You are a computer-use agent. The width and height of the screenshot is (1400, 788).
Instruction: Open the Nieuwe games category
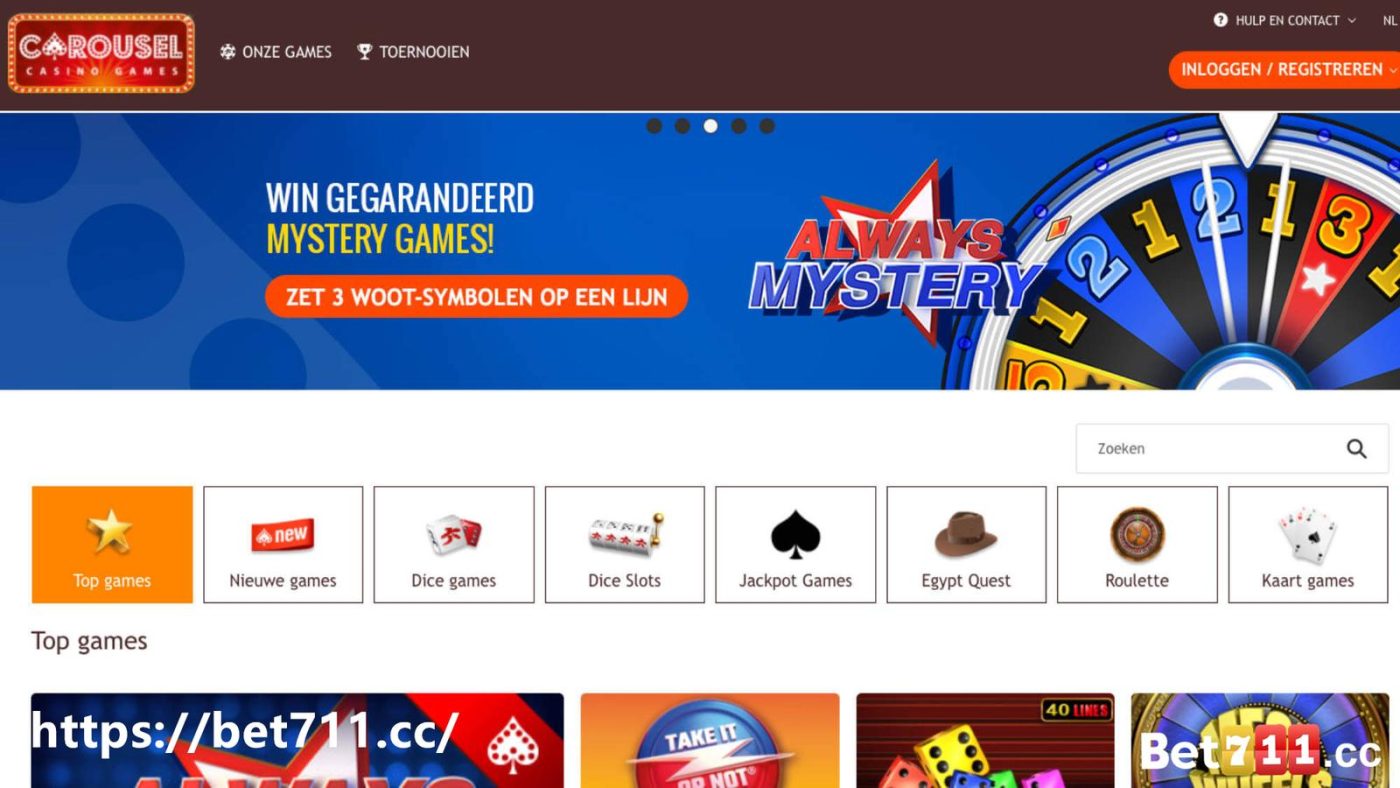click(283, 545)
